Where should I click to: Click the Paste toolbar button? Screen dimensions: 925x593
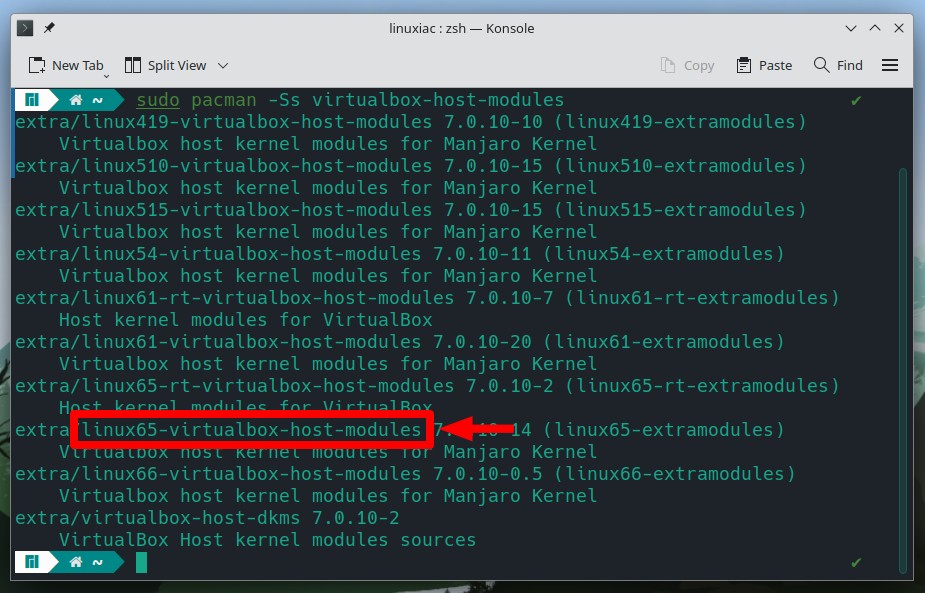[764, 65]
